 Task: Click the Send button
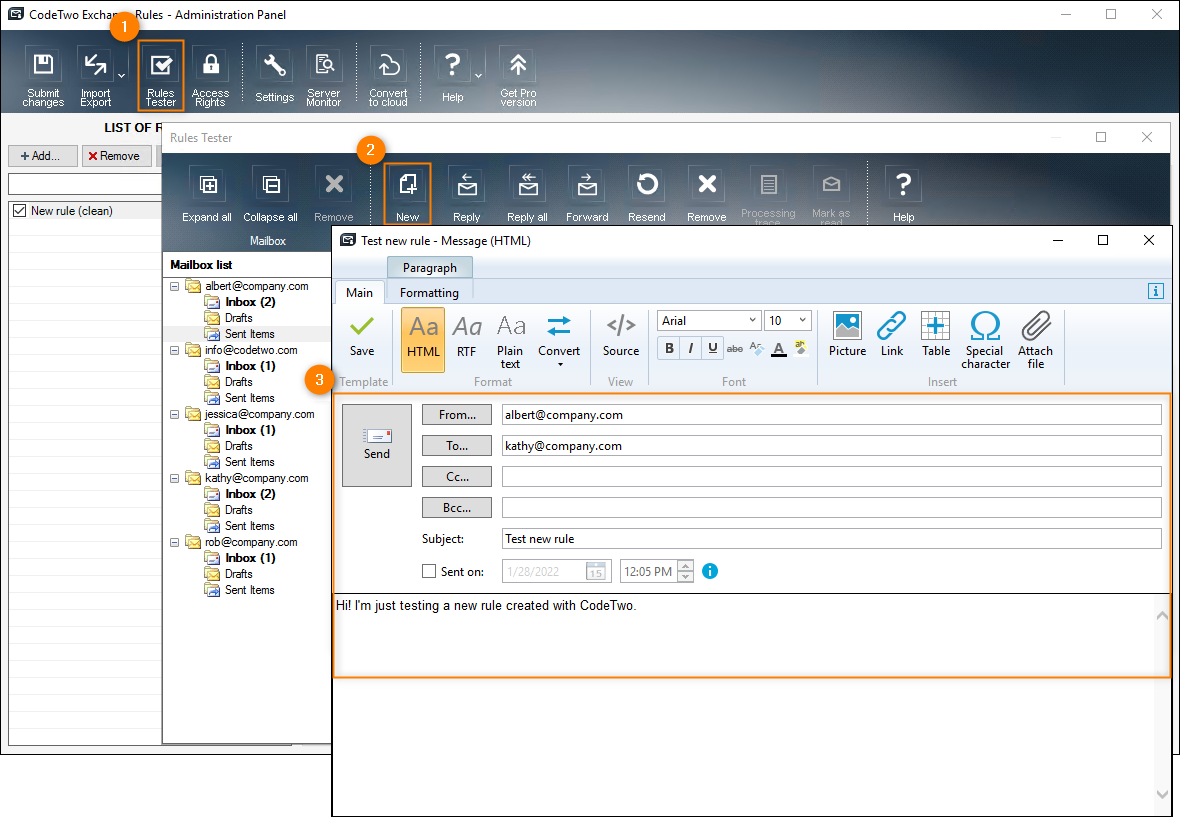pyautogui.click(x=377, y=445)
